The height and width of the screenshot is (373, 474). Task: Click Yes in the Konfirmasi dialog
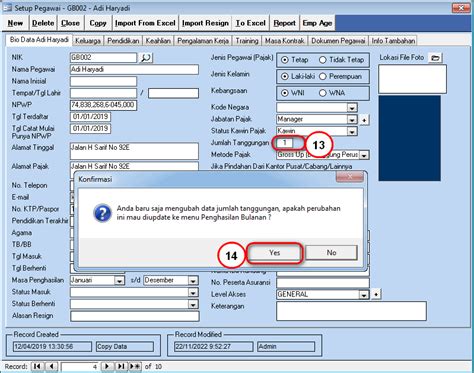[x=275, y=253]
